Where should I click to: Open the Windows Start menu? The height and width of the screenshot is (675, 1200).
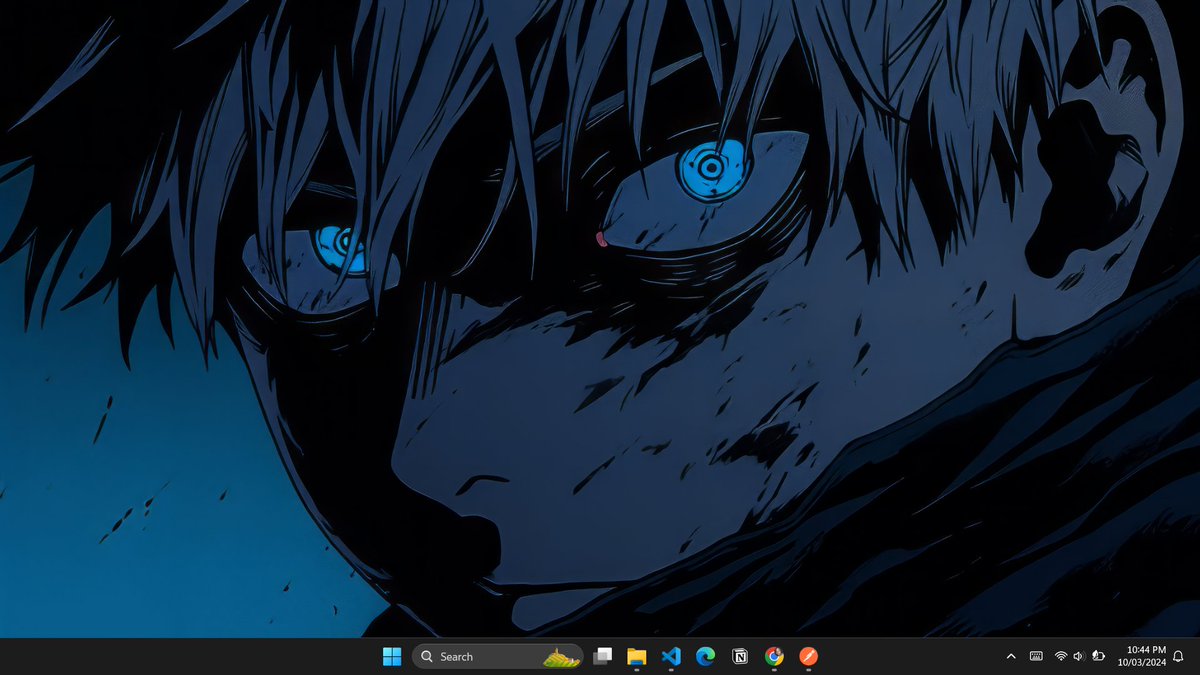[x=392, y=657]
